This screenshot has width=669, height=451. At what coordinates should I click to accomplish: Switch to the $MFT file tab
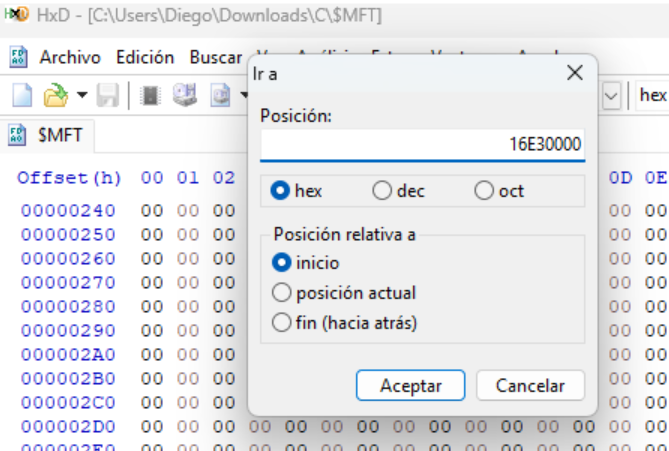point(47,135)
